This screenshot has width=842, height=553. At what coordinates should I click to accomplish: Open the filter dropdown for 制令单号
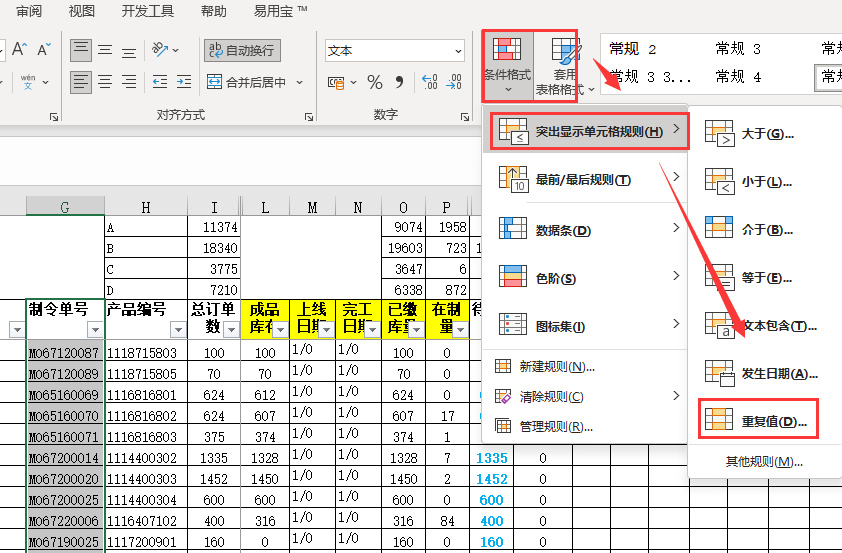point(95,329)
